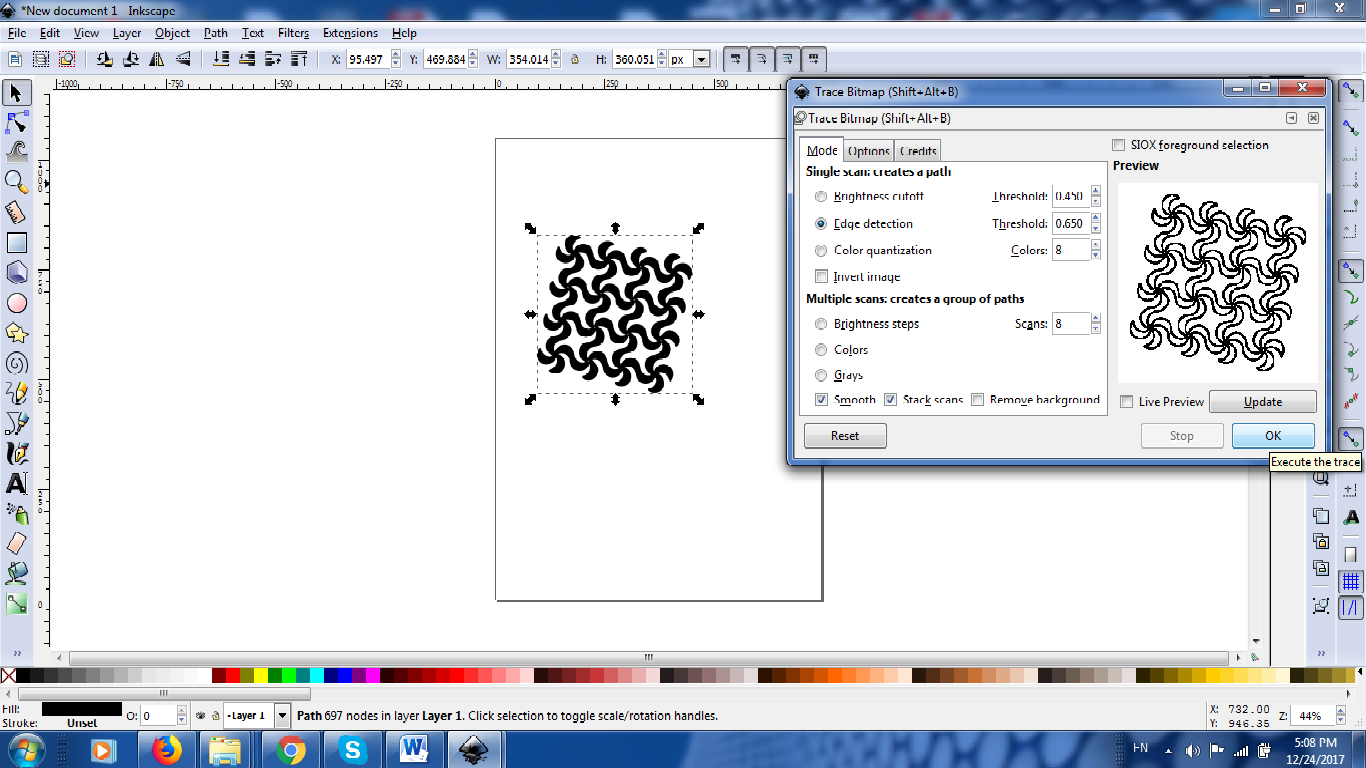Rotate selection 90° clockwise icon
The image size is (1366, 768).
click(130, 59)
